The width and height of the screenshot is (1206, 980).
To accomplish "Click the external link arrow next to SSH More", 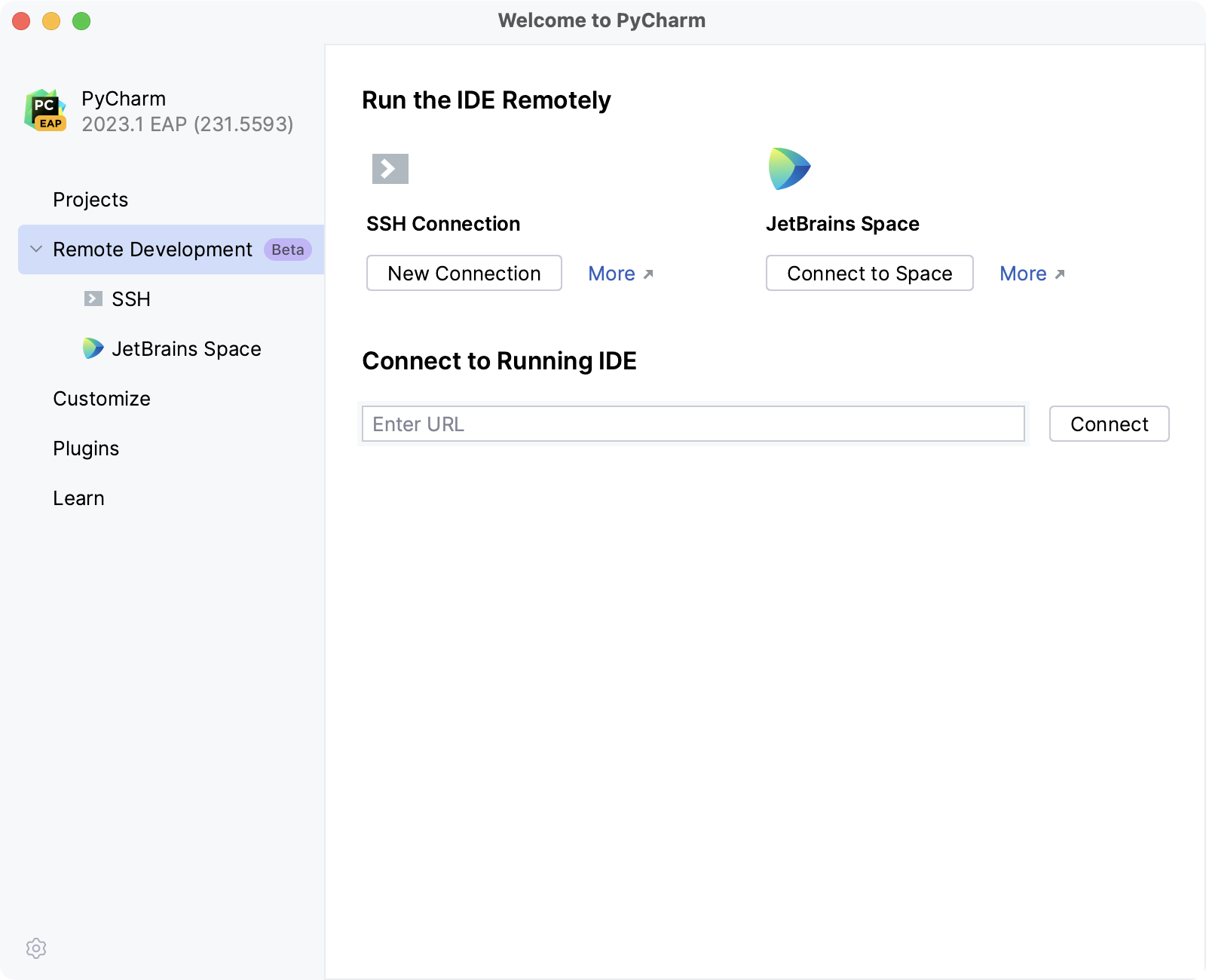I will (x=648, y=275).
